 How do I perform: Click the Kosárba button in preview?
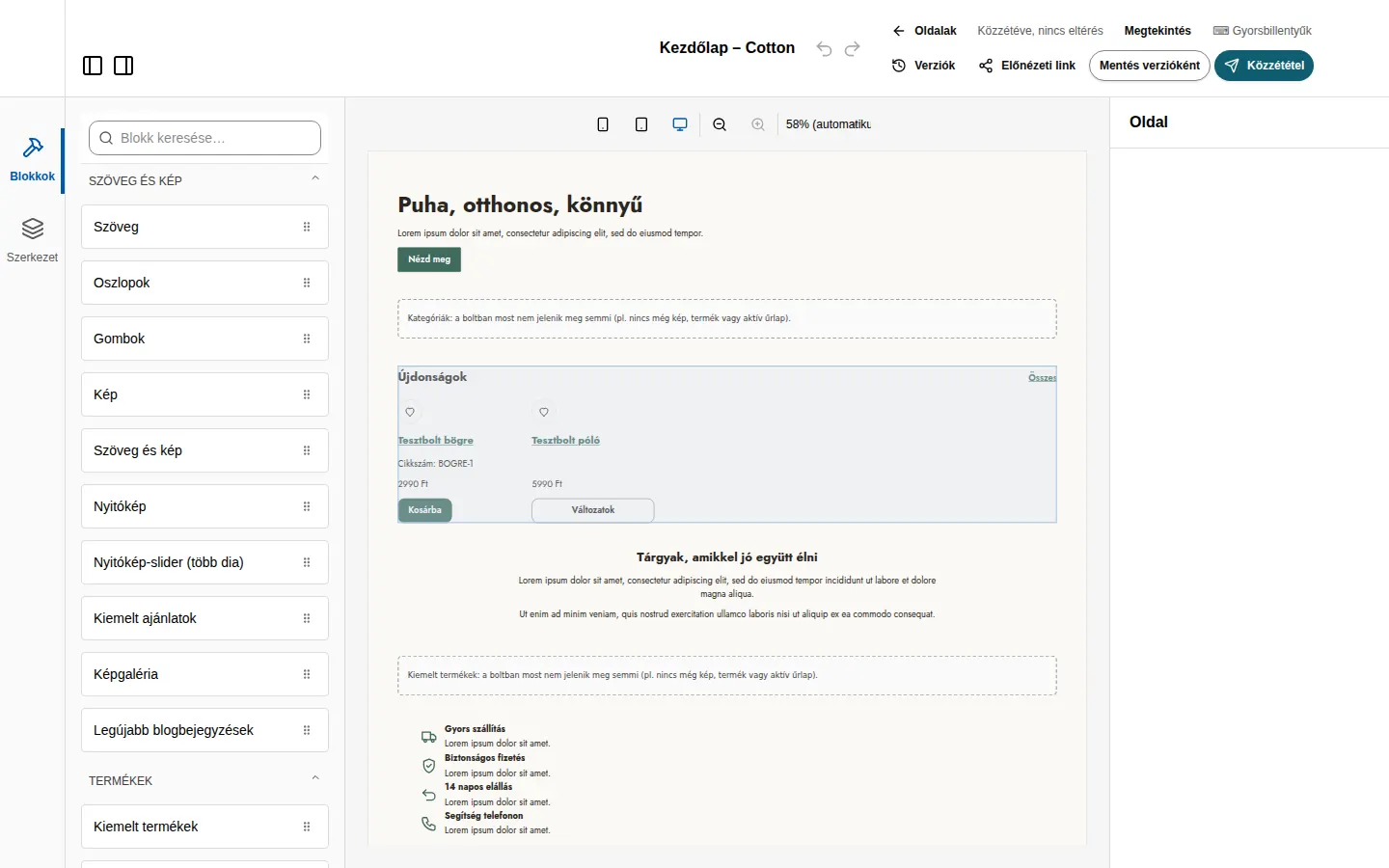point(424,510)
